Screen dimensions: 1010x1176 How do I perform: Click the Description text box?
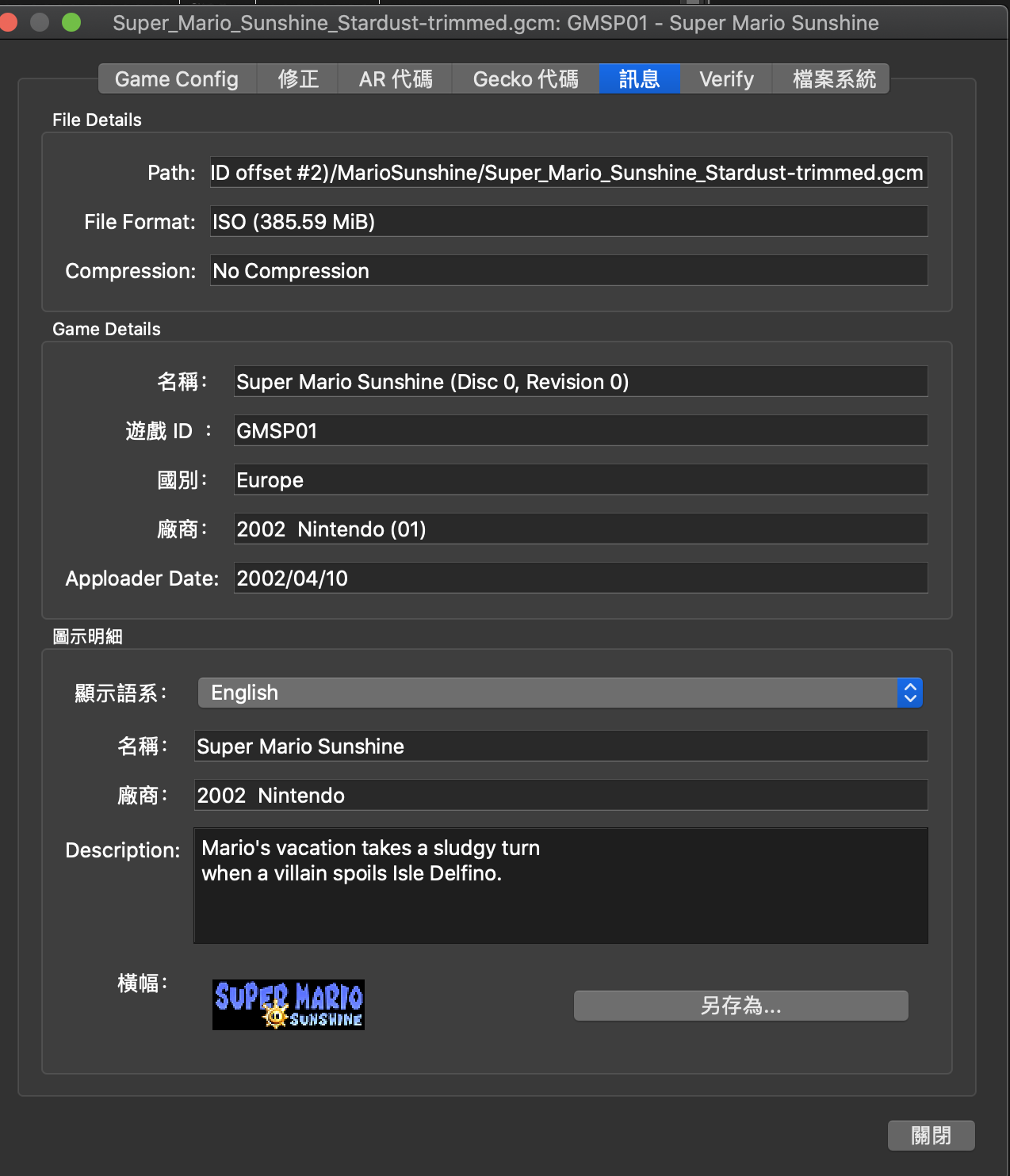click(560, 886)
